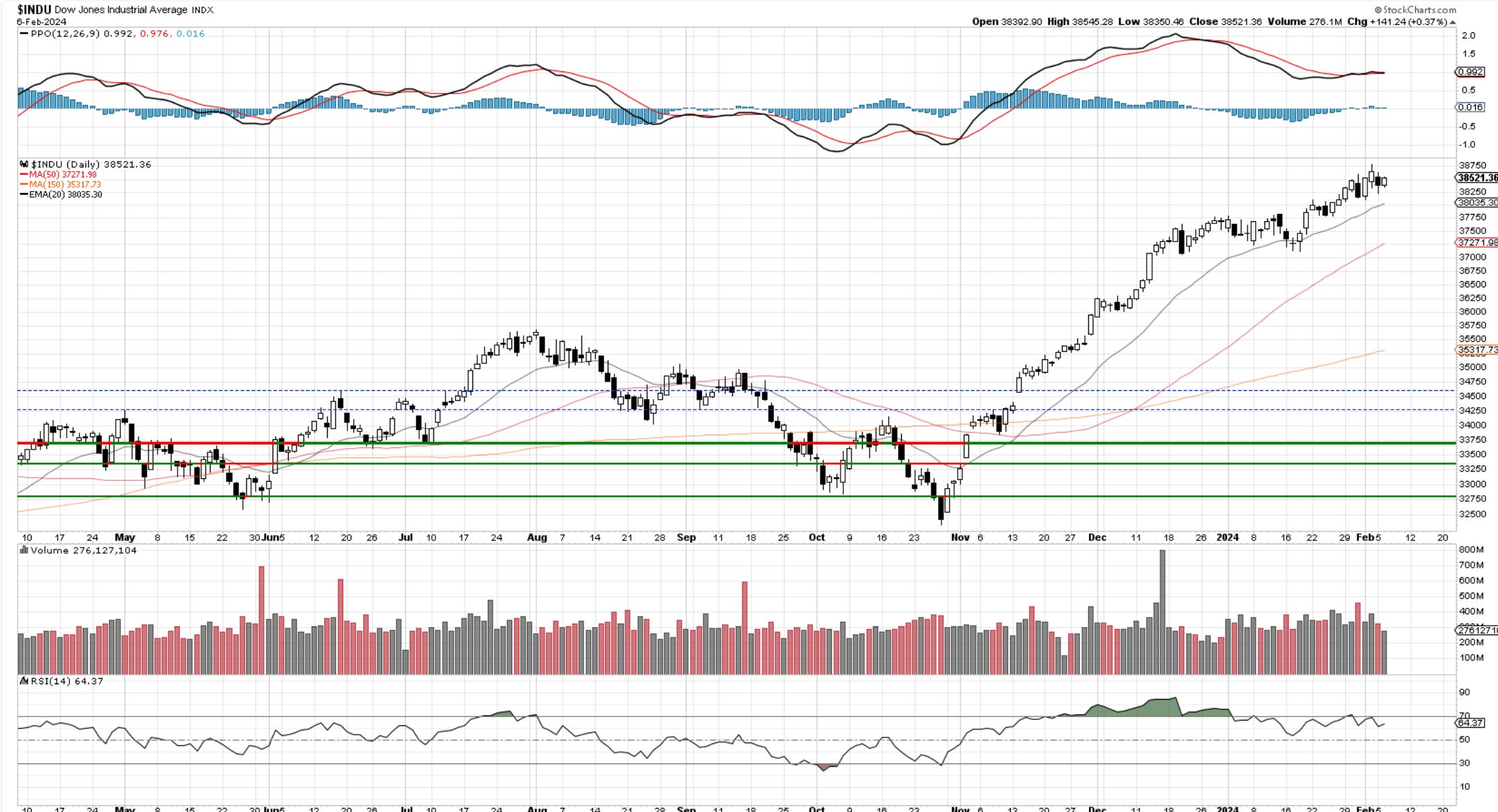Click the 37271.98 MA(50) axis tag
This screenshot has height=812, width=1498.
1476,242
